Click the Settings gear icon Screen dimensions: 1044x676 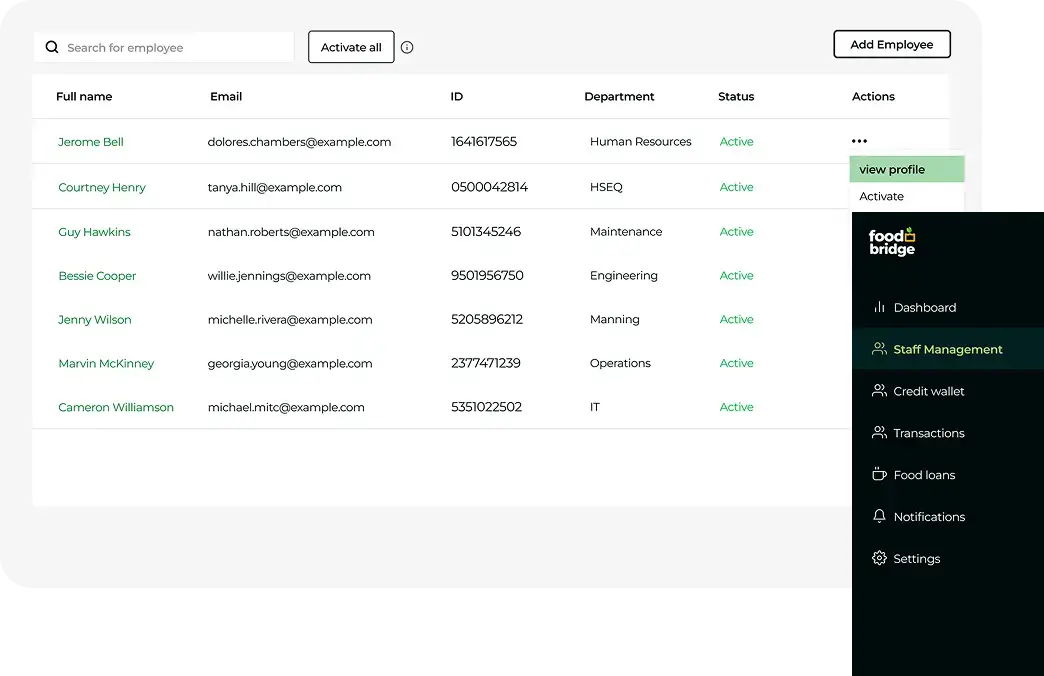pyautogui.click(x=879, y=559)
